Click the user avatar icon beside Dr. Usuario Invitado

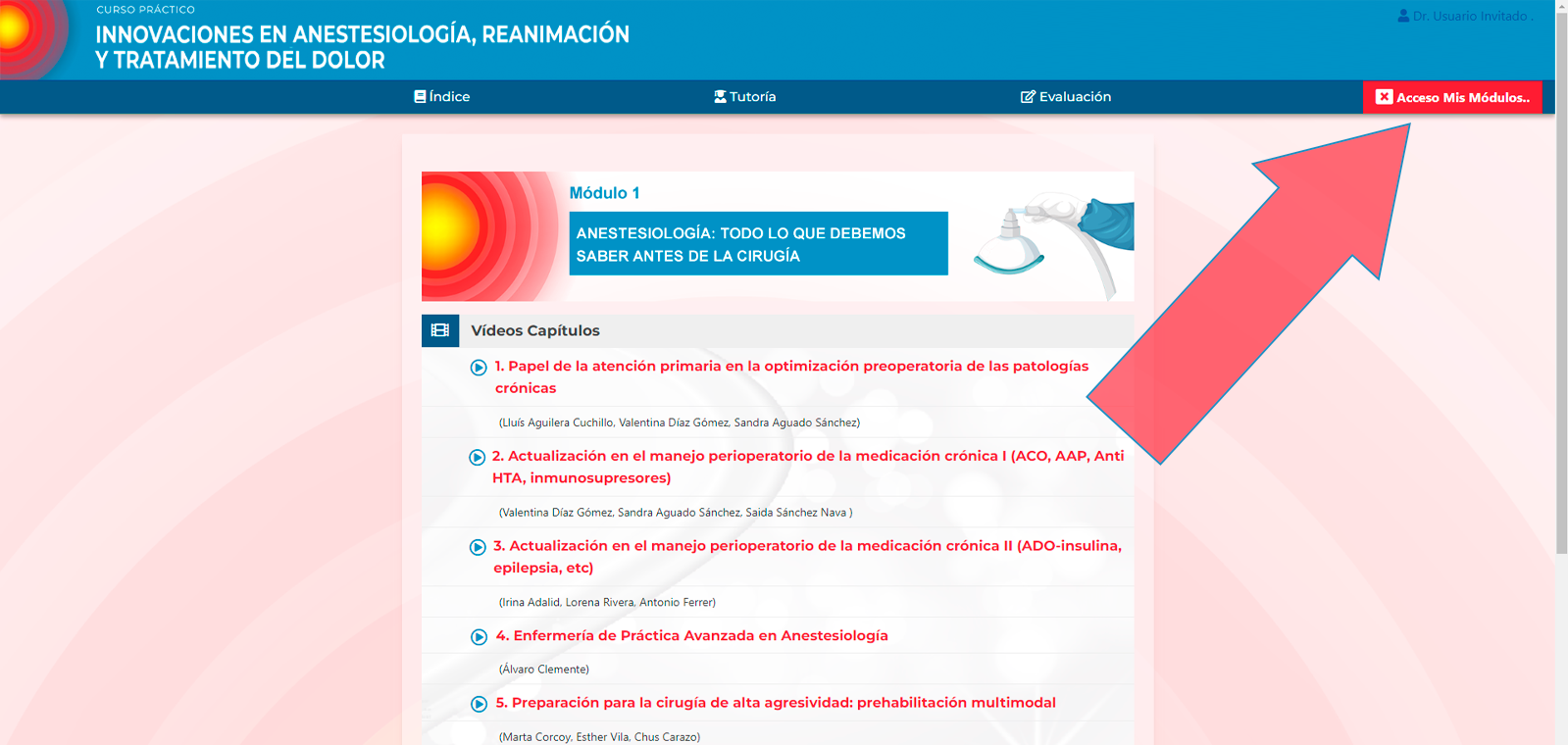[x=1403, y=16]
